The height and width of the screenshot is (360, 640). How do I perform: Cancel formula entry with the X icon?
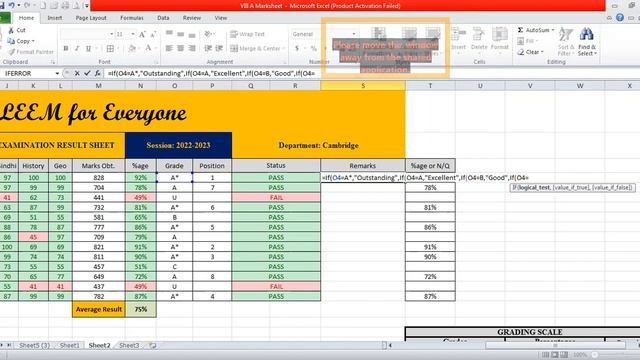click(x=77, y=73)
